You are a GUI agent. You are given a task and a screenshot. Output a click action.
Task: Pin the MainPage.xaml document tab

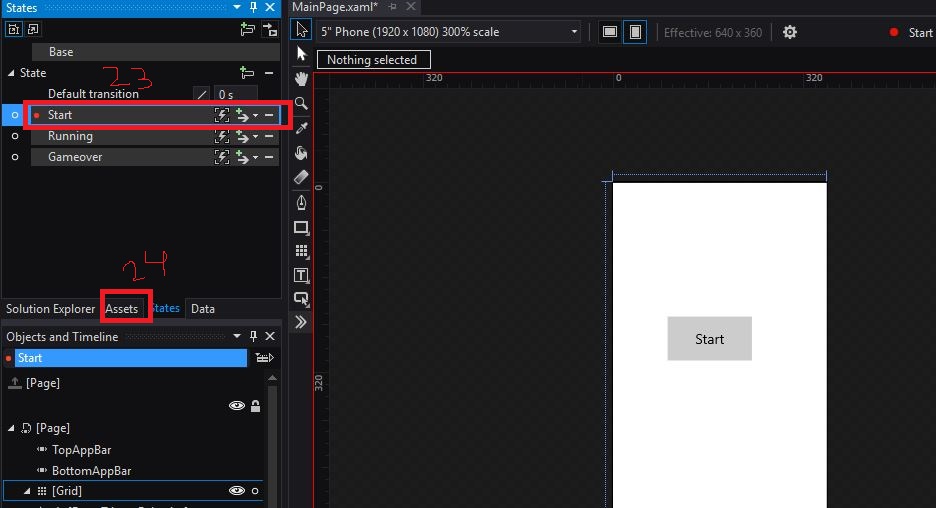click(x=392, y=7)
